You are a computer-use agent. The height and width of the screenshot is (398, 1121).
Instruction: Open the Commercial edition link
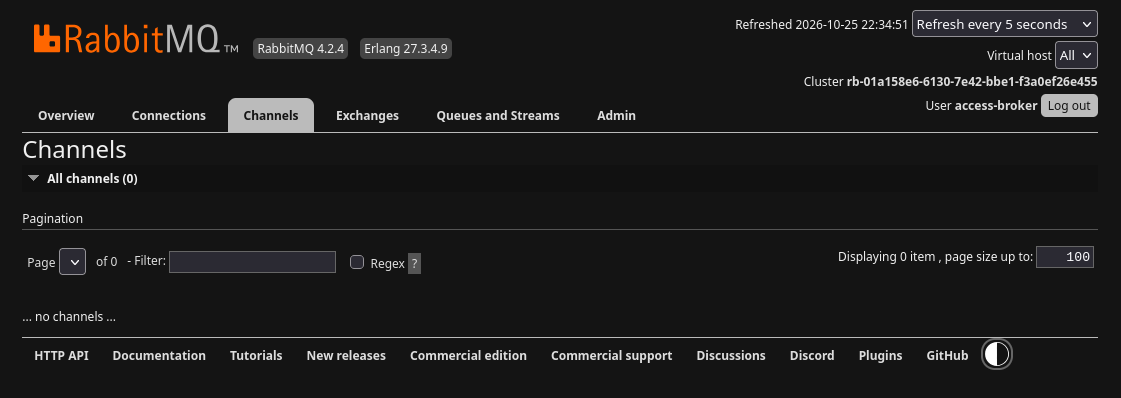coord(468,355)
